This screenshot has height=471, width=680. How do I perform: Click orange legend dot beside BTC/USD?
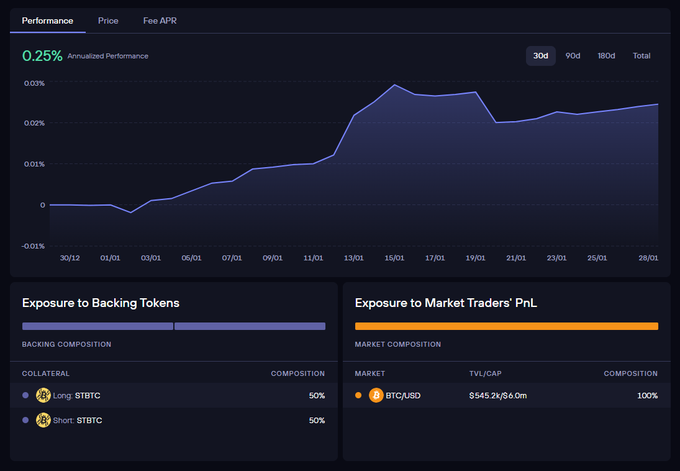(x=359, y=395)
